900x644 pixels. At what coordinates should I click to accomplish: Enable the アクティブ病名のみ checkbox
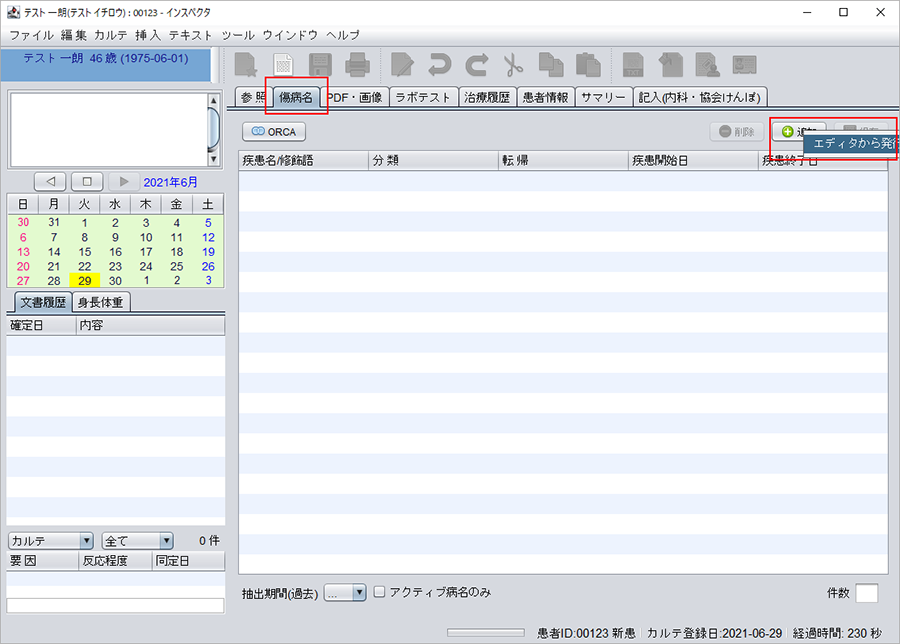point(379,592)
